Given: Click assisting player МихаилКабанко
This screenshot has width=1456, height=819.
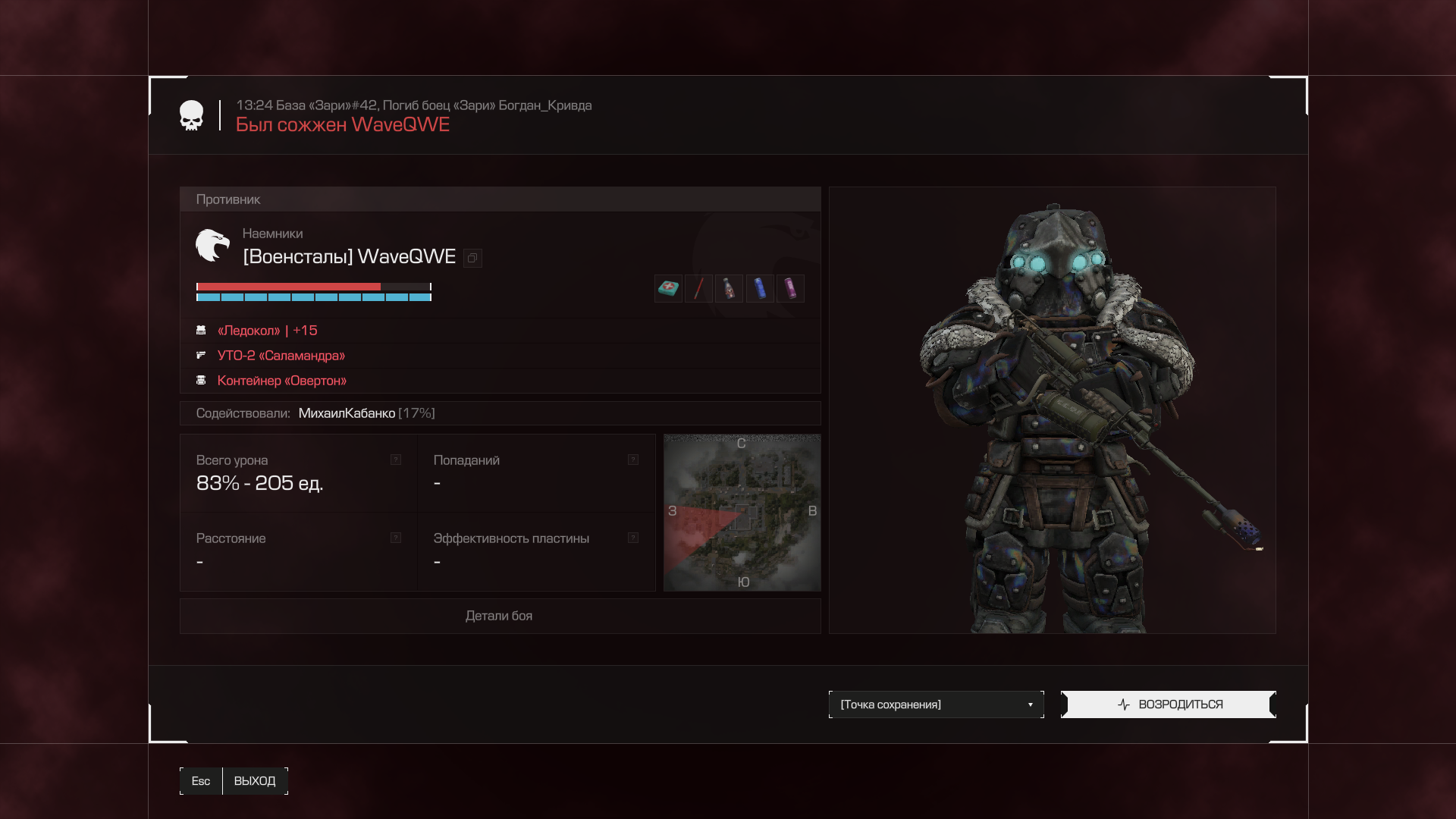Looking at the screenshot, I should (x=347, y=413).
